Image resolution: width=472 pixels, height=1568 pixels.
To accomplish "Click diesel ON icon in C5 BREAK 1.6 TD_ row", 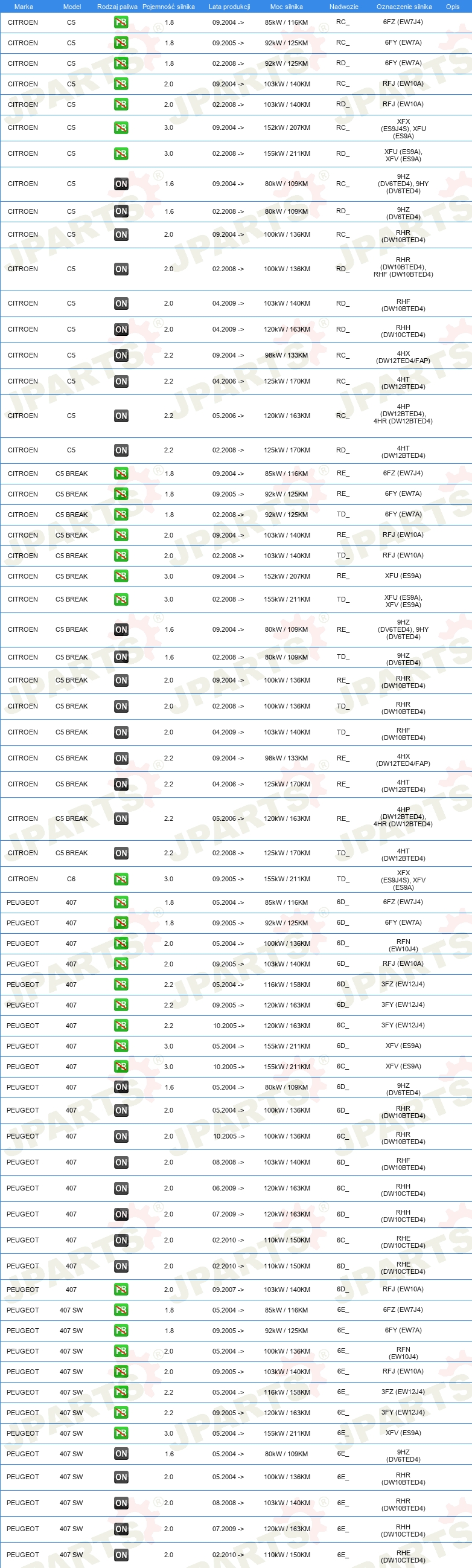I will [x=121, y=657].
